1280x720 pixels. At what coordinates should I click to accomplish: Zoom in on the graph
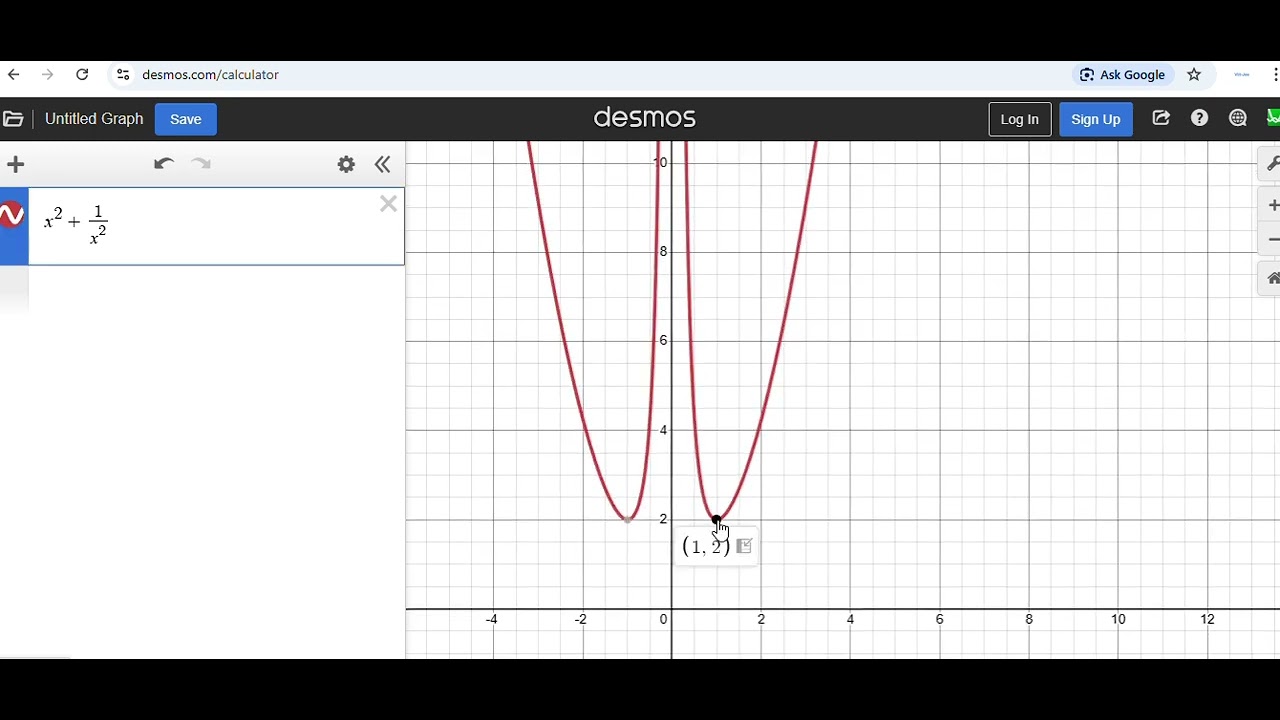click(1272, 206)
